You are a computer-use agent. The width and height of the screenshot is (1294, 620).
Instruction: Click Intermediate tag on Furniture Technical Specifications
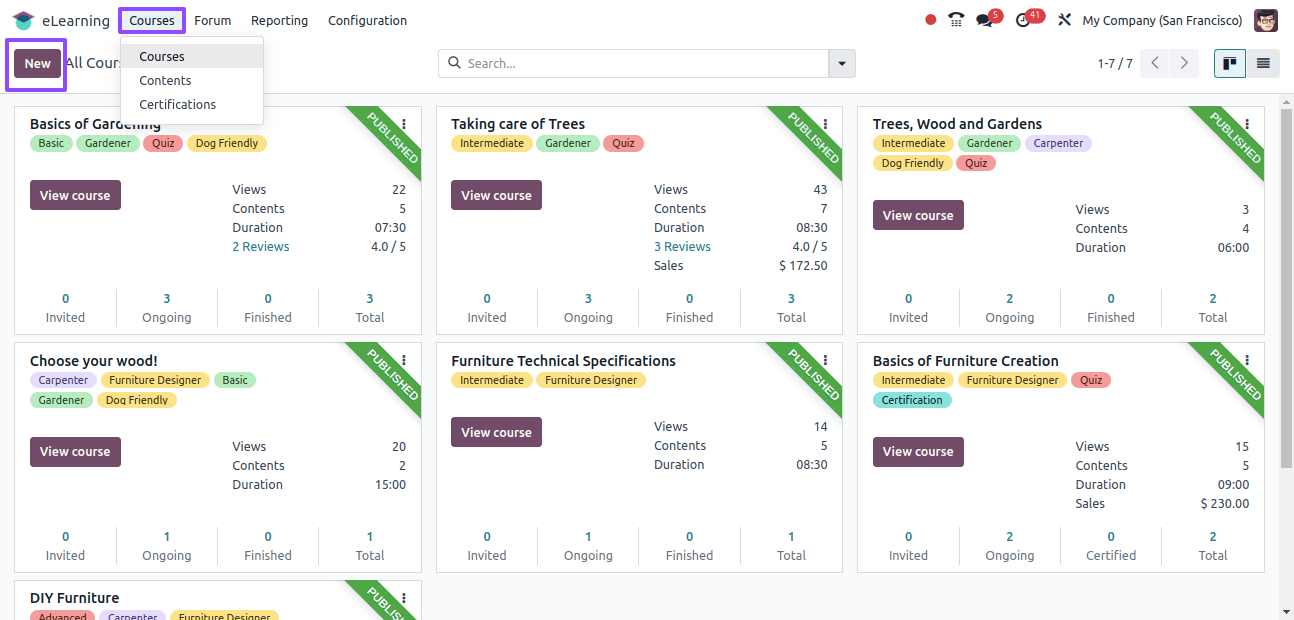point(492,380)
